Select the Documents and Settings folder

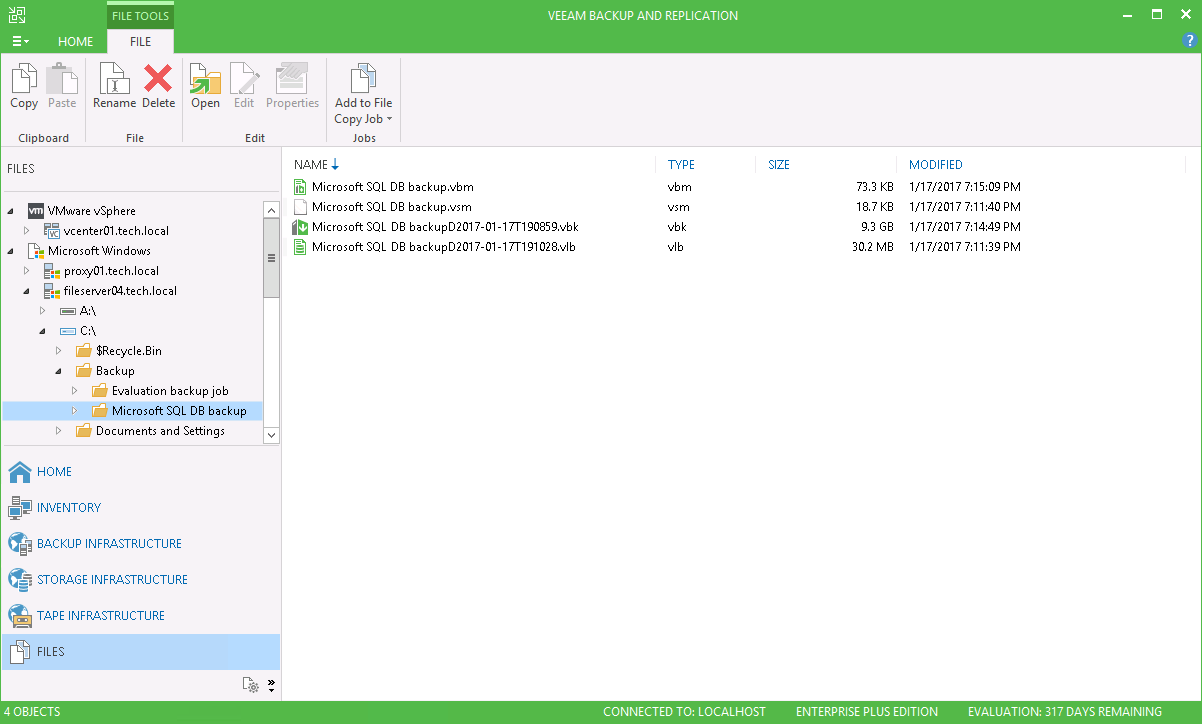pyautogui.click(x=160, y=431)
